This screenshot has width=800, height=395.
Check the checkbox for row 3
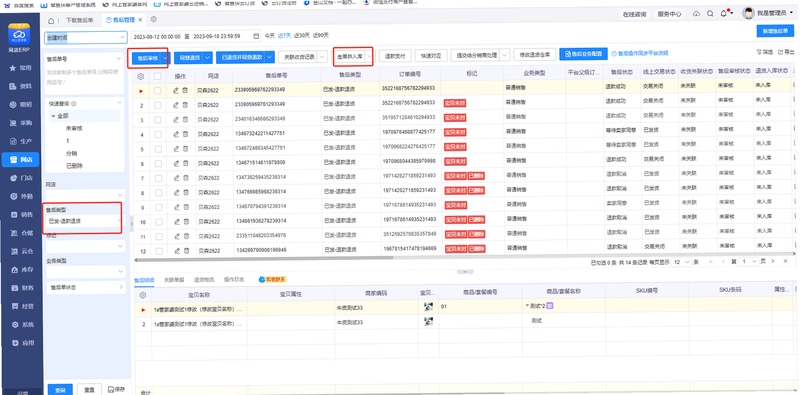158,119
